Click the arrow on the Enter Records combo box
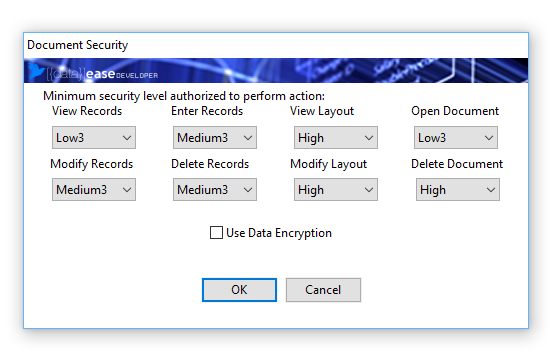The image size is (557, 362). tap(248, 138)
